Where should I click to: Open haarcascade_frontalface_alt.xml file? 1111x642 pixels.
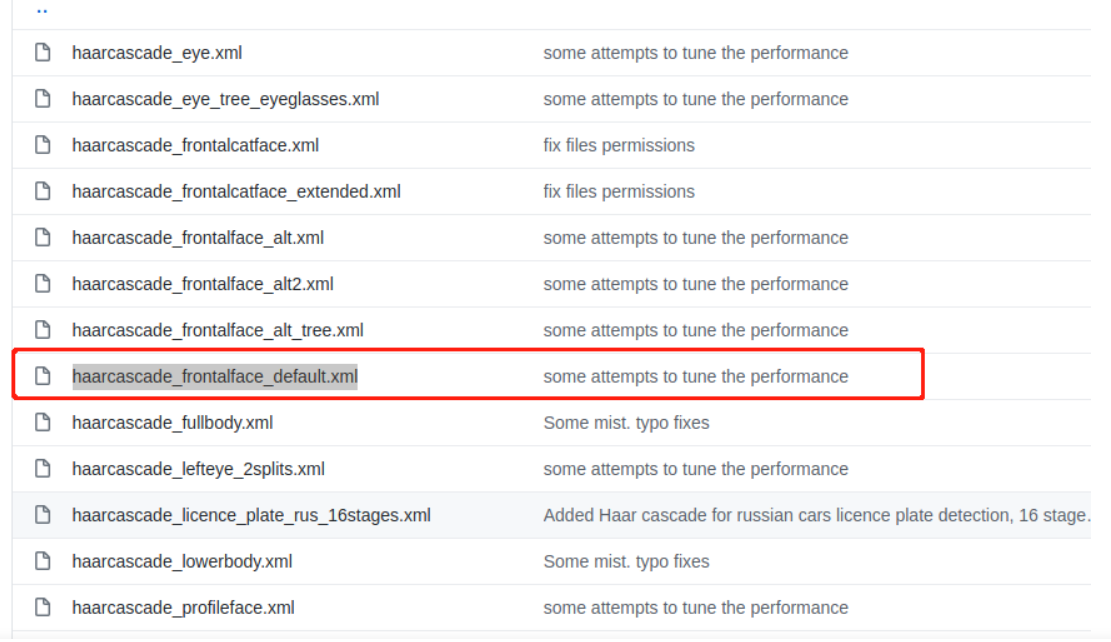click(x=198, y=238)
